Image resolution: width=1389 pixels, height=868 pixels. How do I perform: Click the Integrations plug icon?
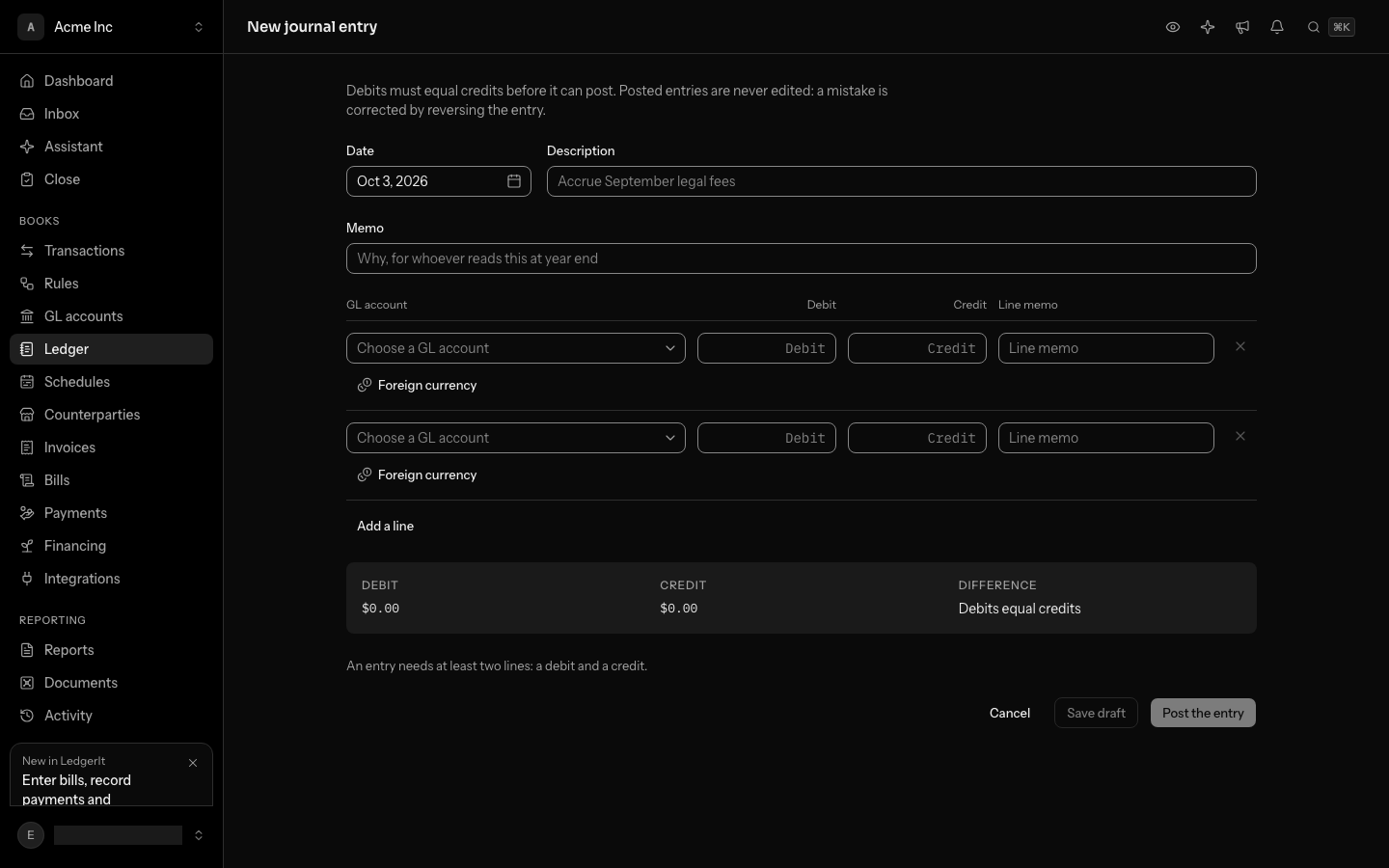coord(27,579)
